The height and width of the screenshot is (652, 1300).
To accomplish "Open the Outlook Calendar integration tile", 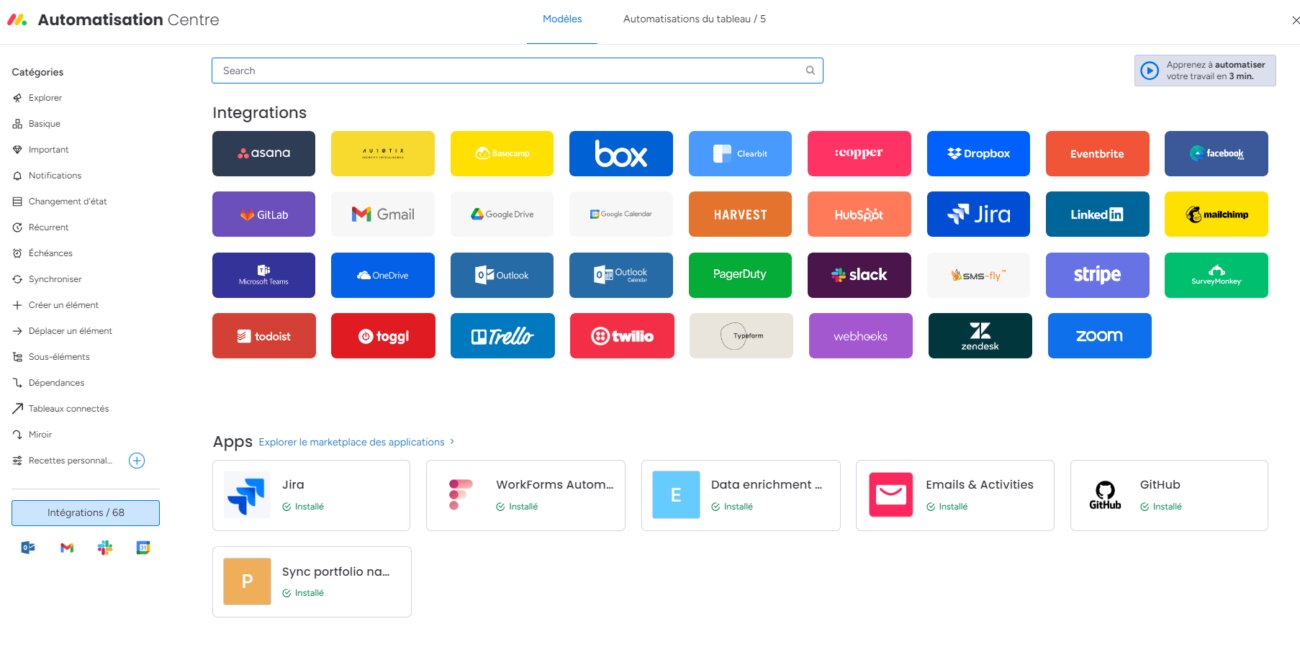I will pyautogui.click(x=621, y=275).
